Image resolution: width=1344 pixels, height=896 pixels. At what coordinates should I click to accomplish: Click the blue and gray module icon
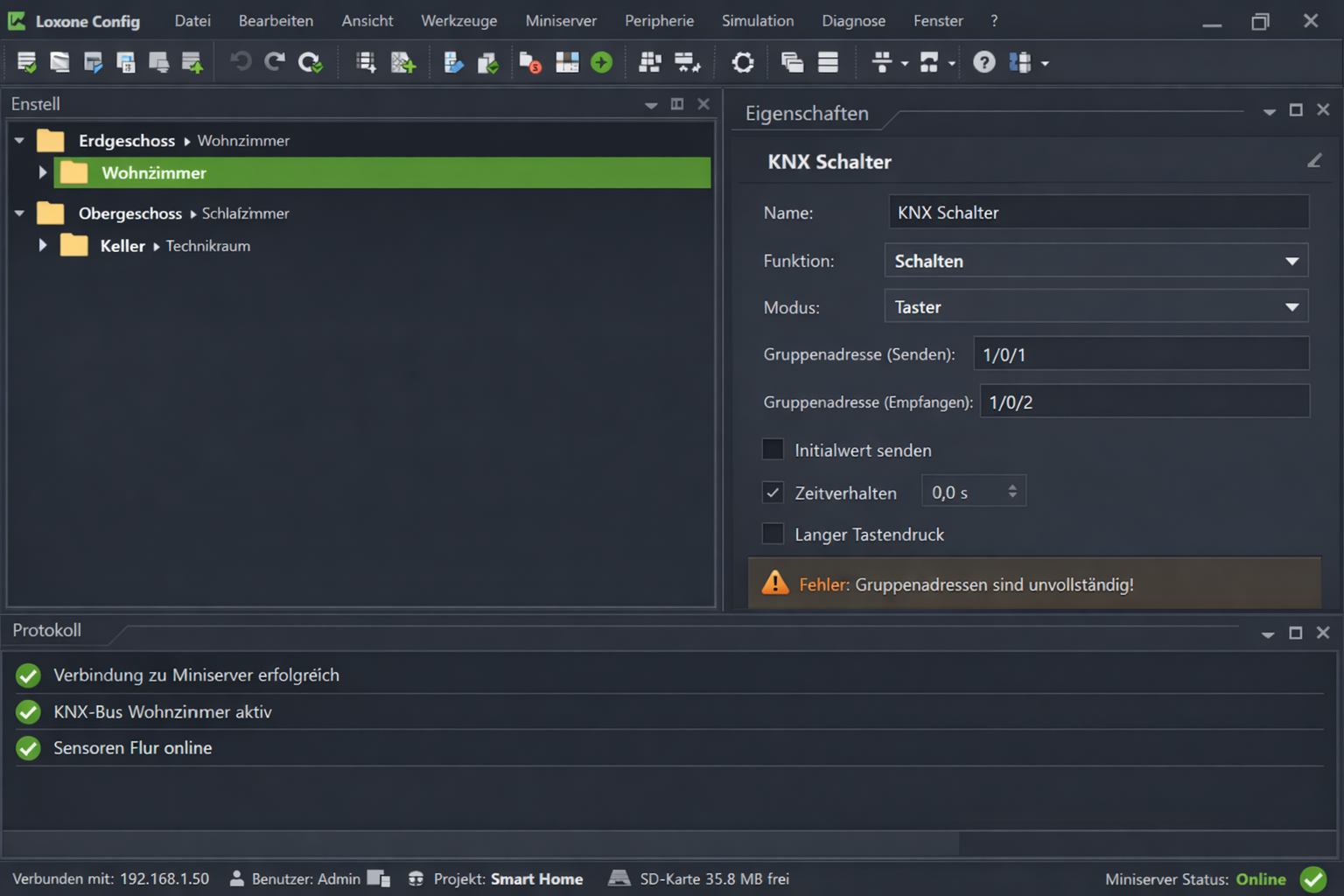tap(1020, 62)
